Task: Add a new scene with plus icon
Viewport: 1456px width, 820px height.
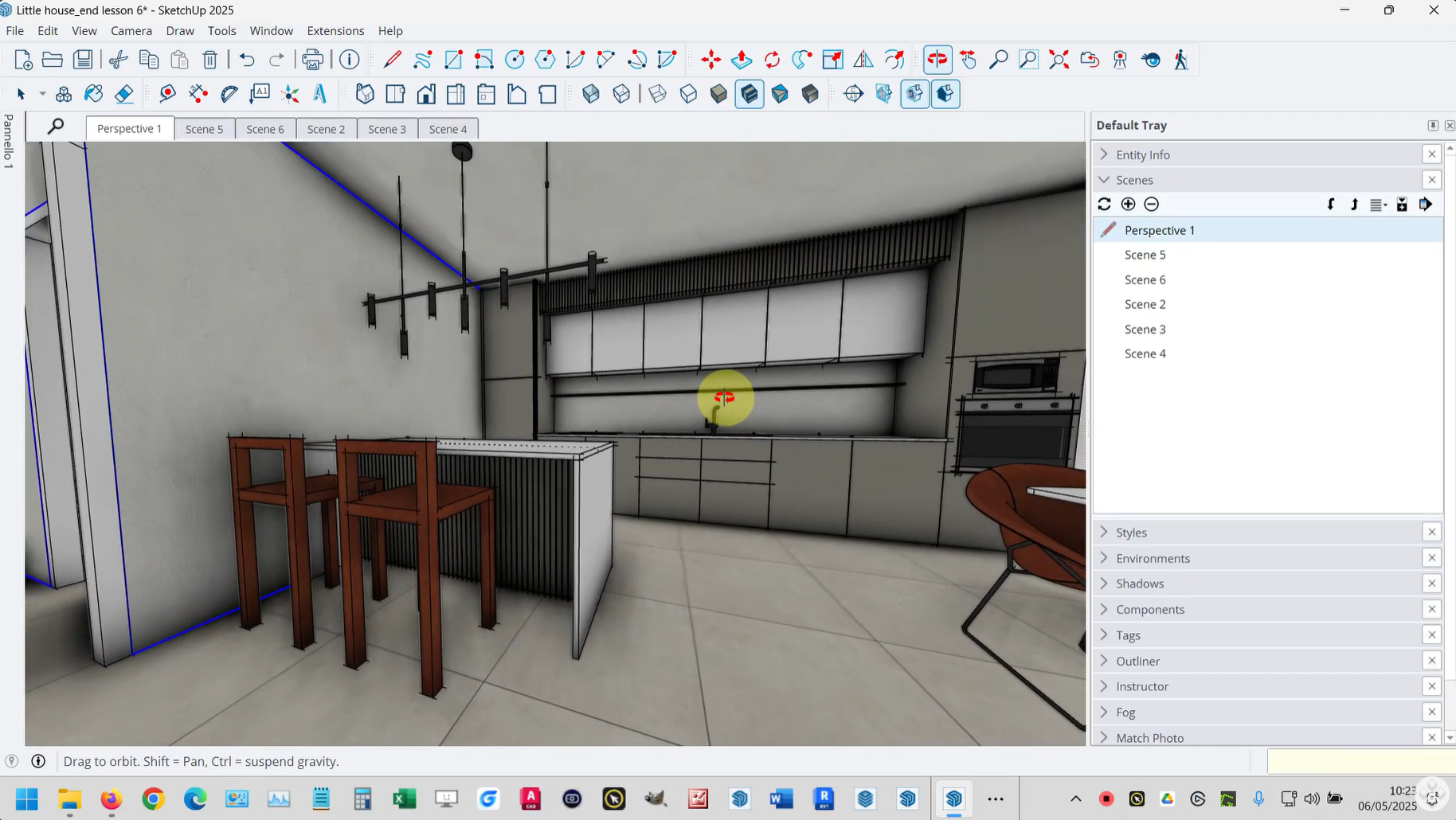Action: click(x=1128, y=205)
